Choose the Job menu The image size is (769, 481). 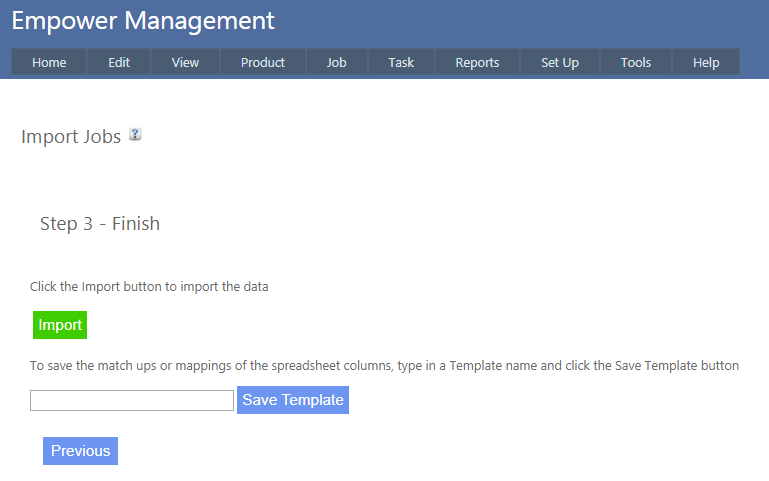click(337, 62)
